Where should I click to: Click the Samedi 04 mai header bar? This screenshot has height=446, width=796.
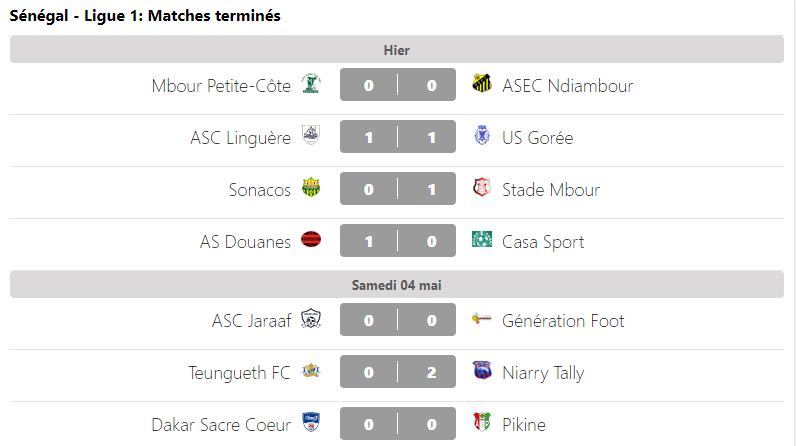397,285
